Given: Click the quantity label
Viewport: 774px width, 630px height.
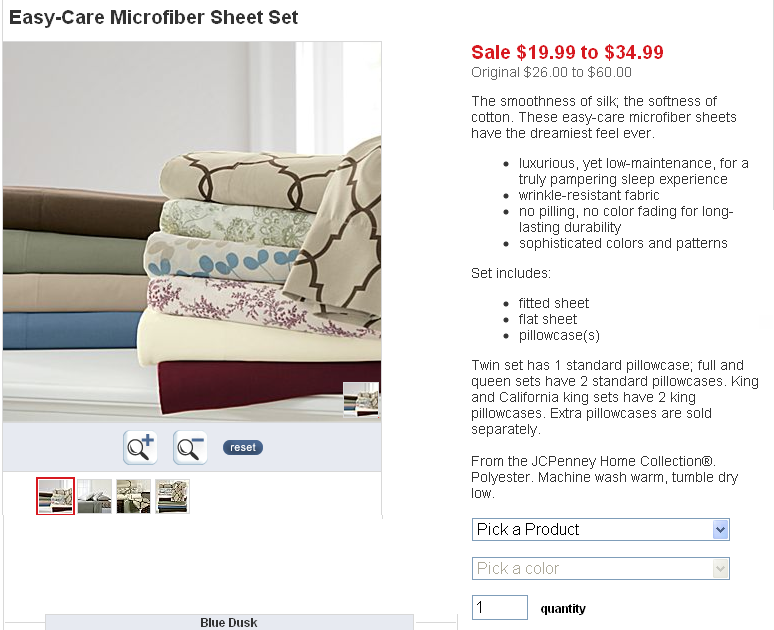Looking at the screenshot, I should pos(563,609).
